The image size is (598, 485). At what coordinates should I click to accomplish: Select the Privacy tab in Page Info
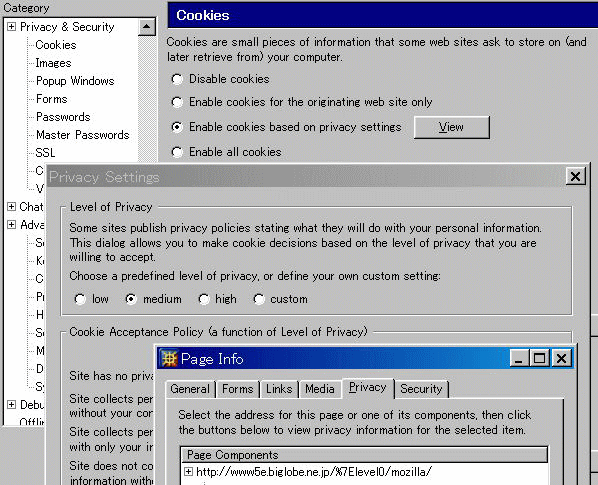click(x=368, y=388)
